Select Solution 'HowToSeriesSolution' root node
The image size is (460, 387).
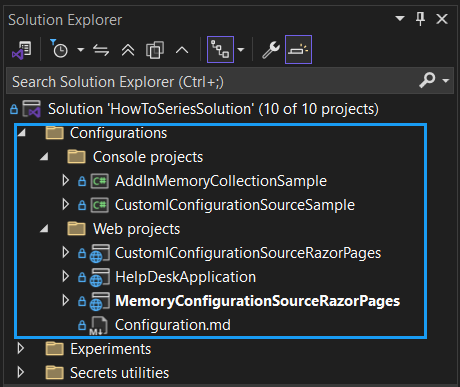pos(213,109)
